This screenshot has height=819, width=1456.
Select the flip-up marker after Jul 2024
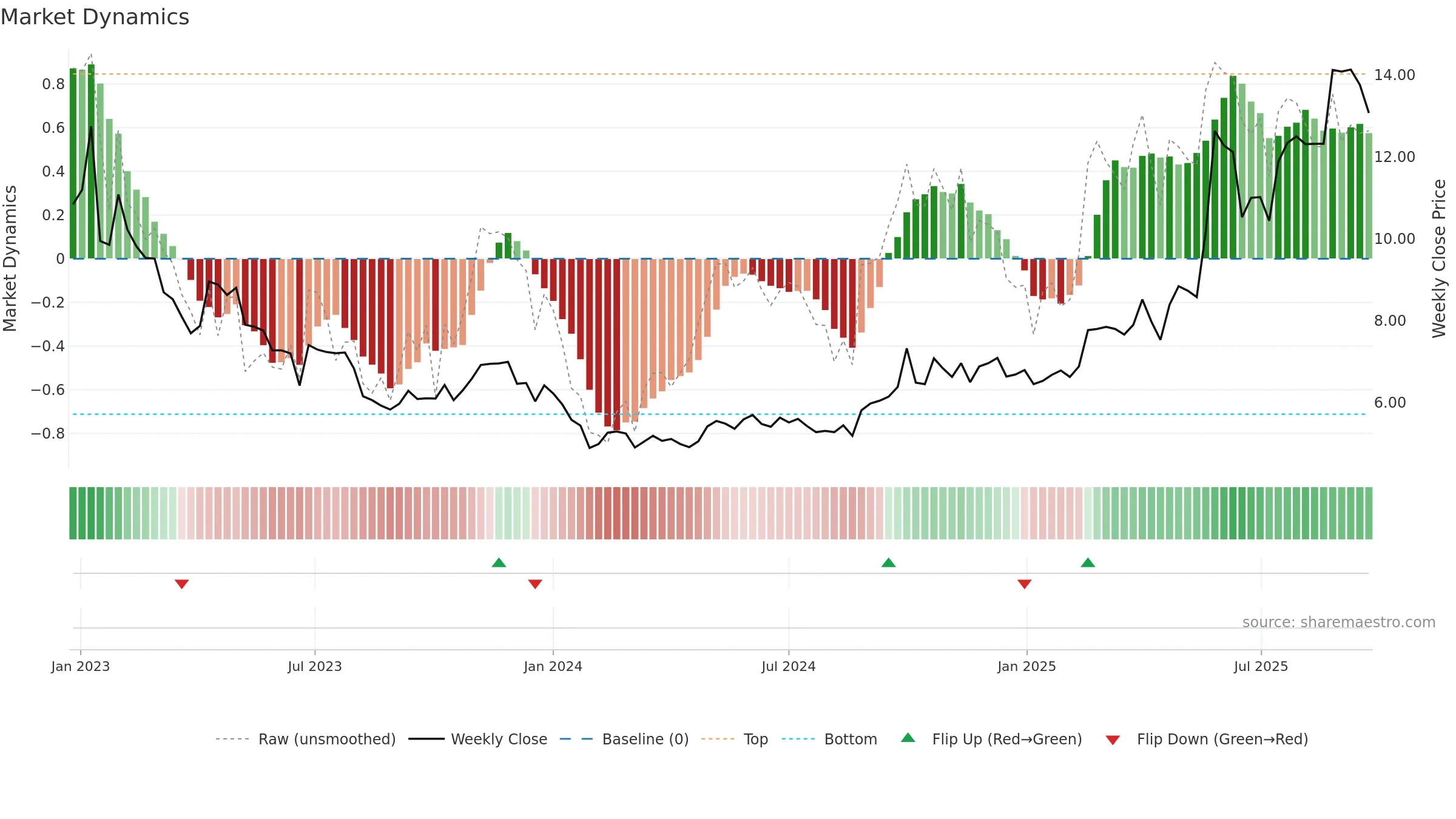[x=888, y=562]
